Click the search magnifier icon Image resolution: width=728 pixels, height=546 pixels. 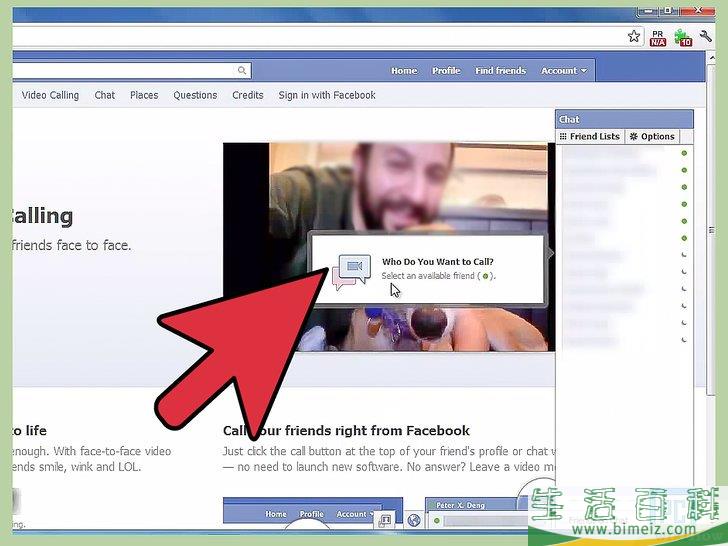[242, 71]
